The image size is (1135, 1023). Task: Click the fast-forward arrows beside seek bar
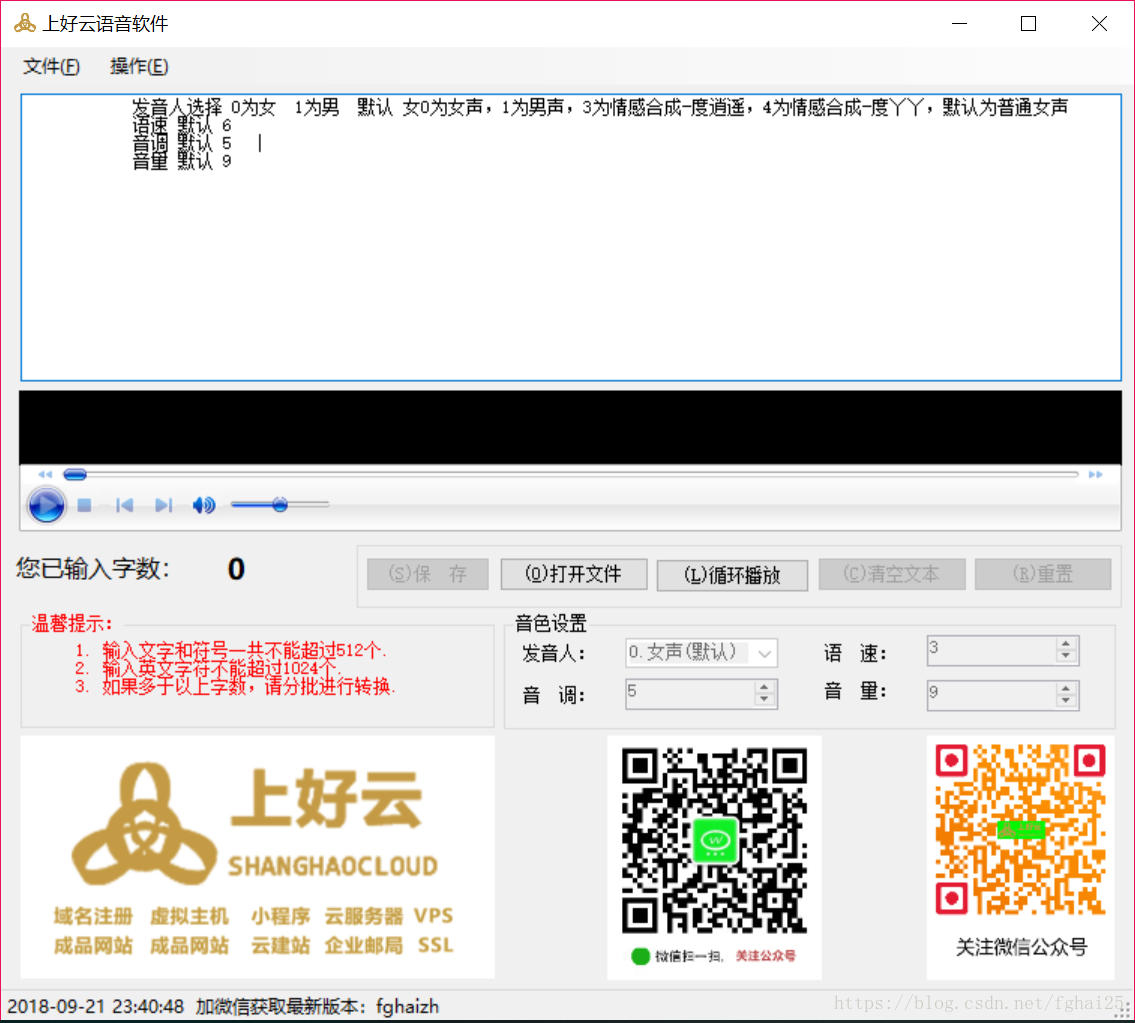coord(1095,474)
